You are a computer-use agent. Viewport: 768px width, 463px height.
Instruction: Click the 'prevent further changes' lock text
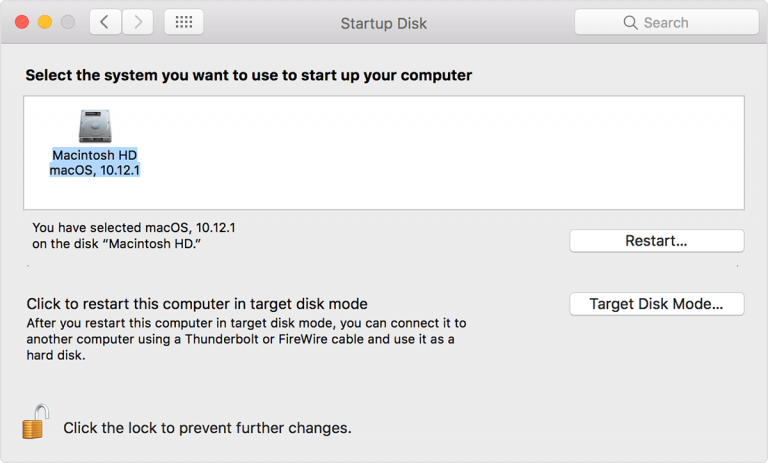(207, 428)
